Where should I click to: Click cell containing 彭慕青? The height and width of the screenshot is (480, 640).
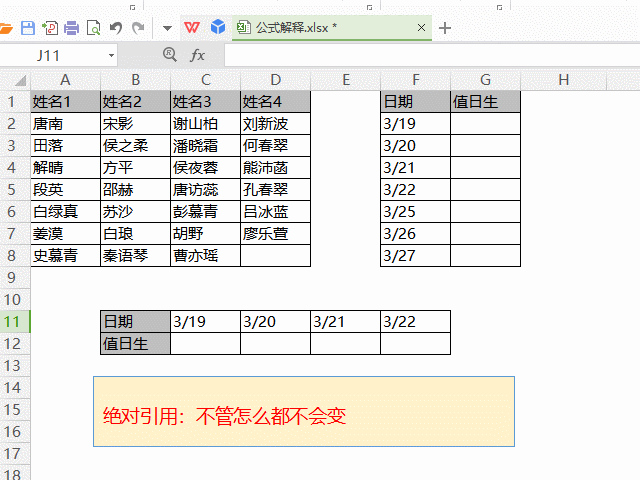[x=205, y=212]
